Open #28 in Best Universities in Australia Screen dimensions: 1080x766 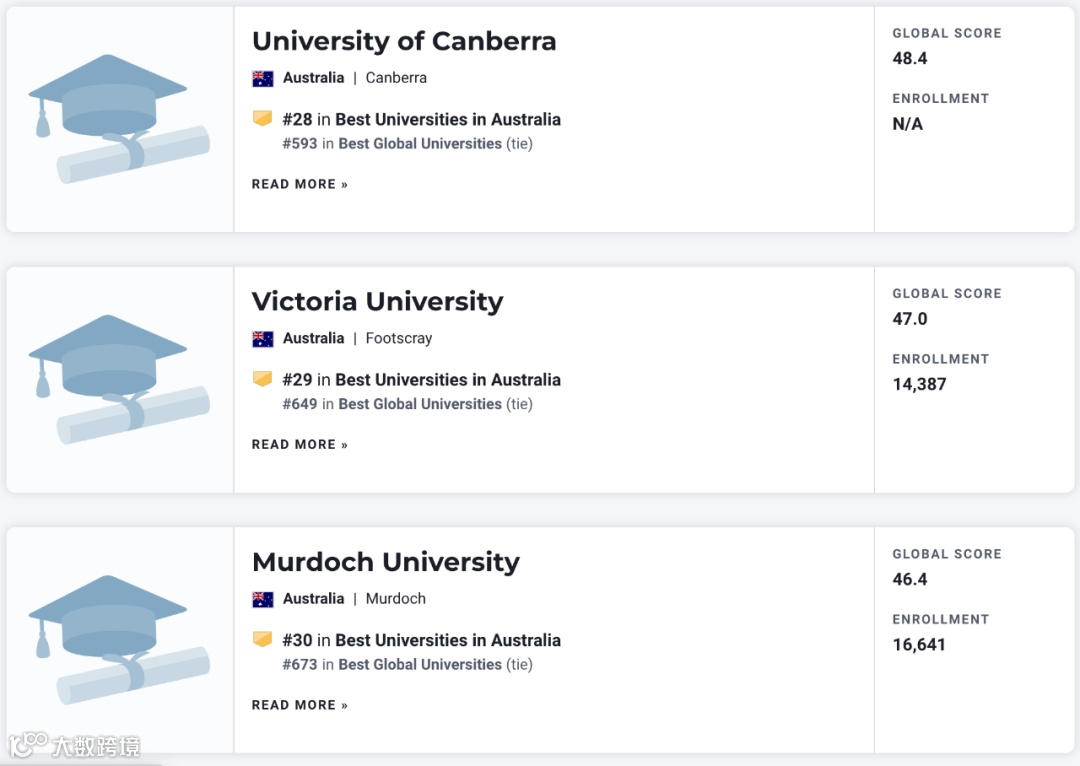(421, 119)
